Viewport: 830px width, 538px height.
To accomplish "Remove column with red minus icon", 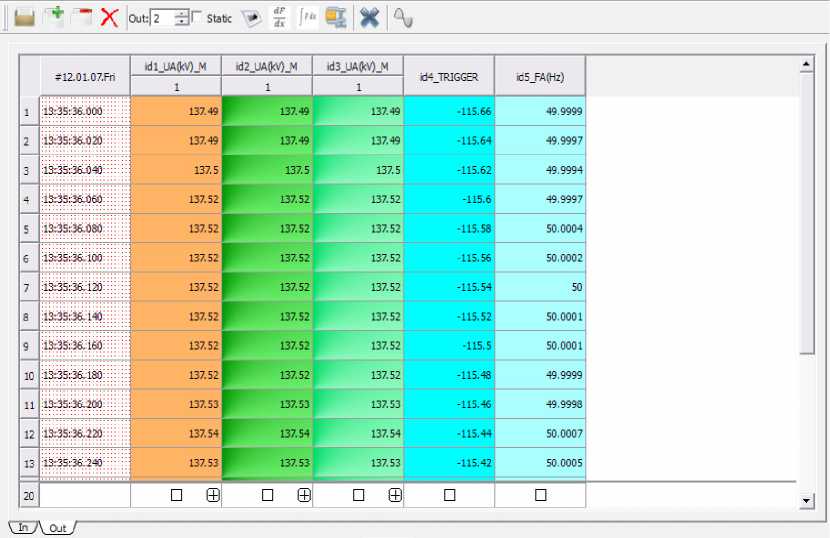I will click(82, 17).
